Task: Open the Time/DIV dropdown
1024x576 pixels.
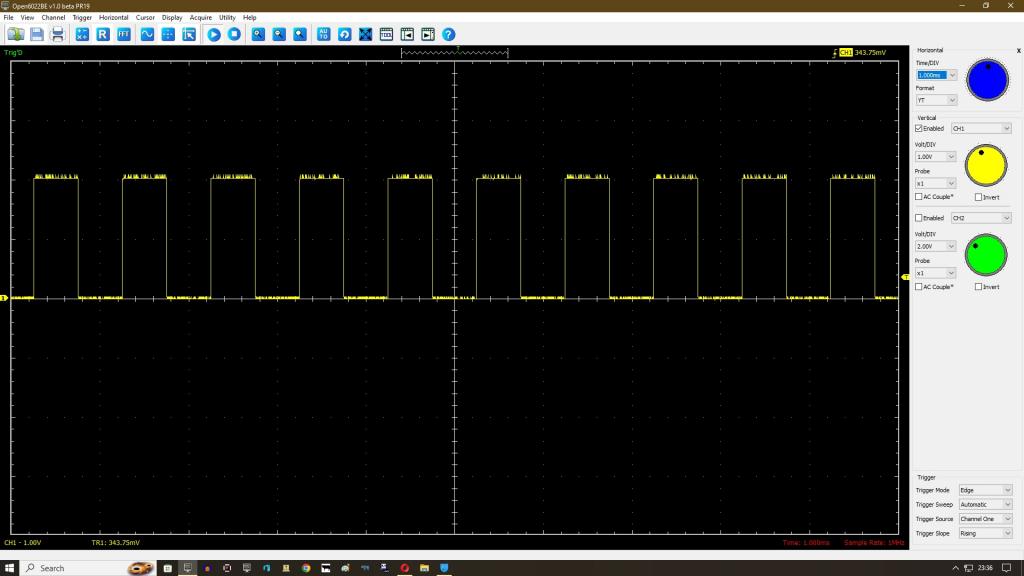Action: coord(952,75)
